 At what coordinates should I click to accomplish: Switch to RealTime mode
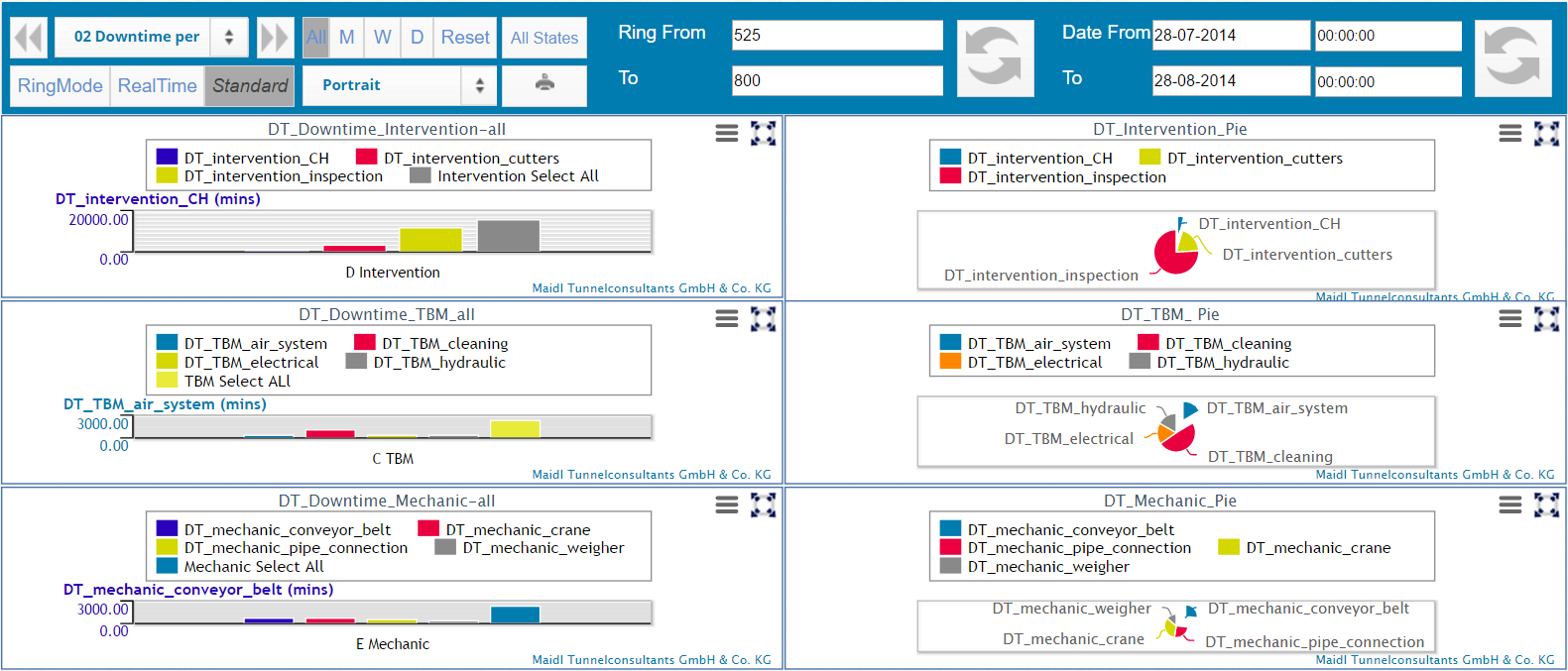pos(157,85)
